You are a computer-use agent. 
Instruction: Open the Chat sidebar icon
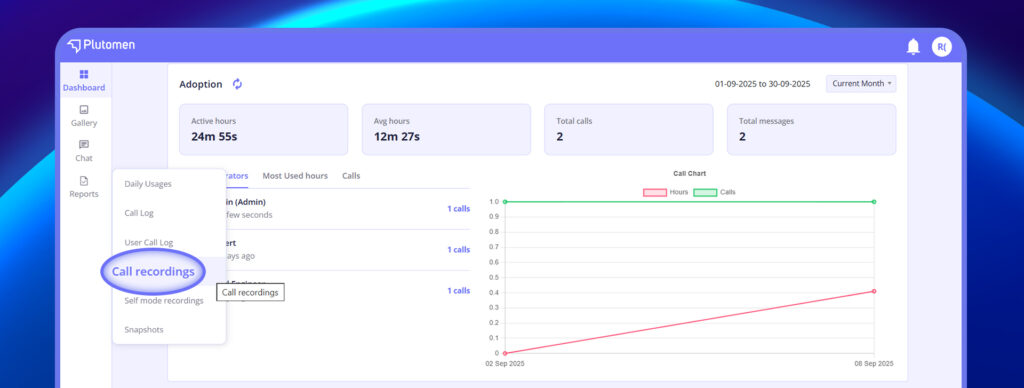point(84,145)
